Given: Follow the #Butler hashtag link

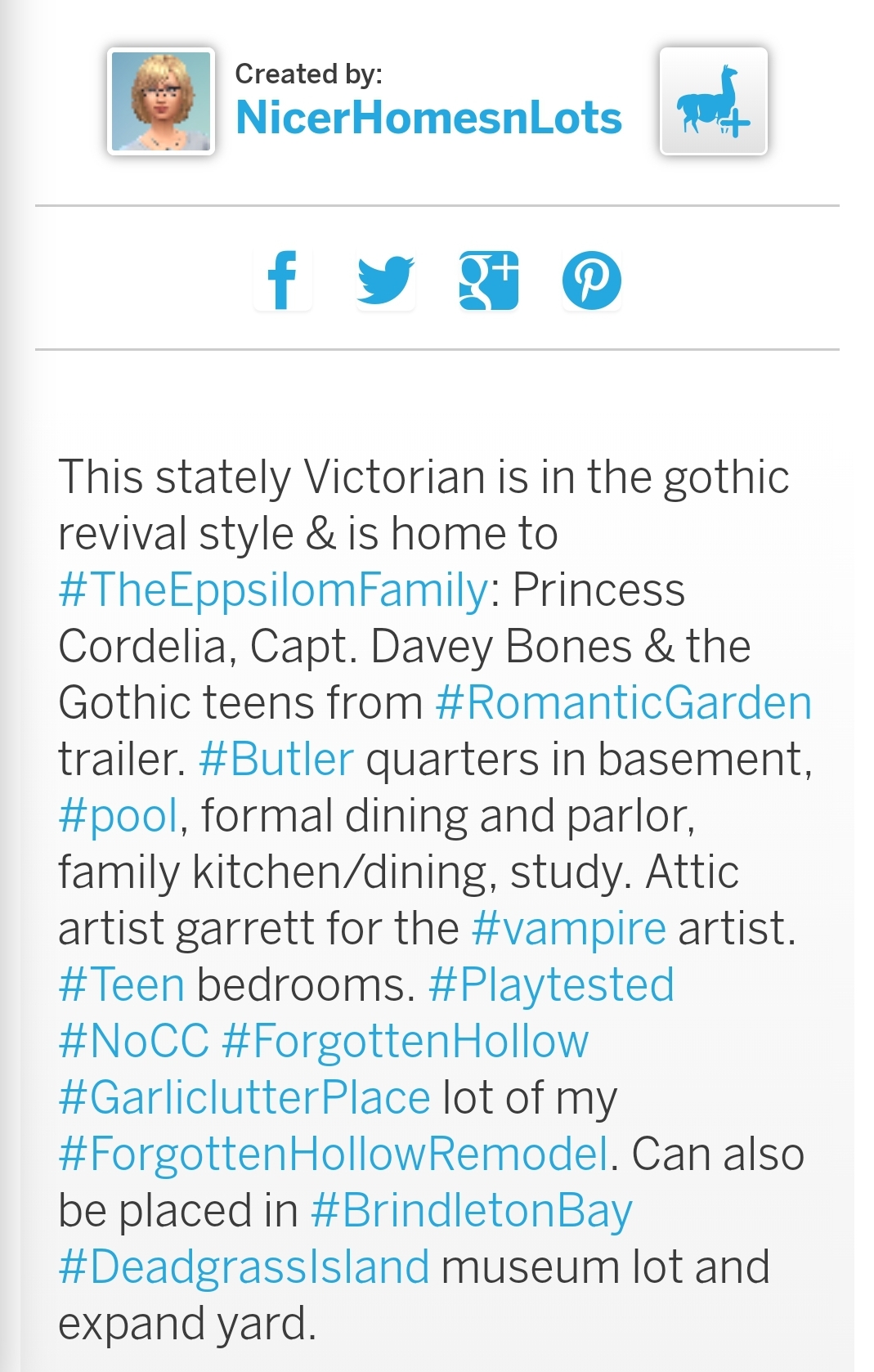Looking at the screenshot, I should click(x=276, y=760).
